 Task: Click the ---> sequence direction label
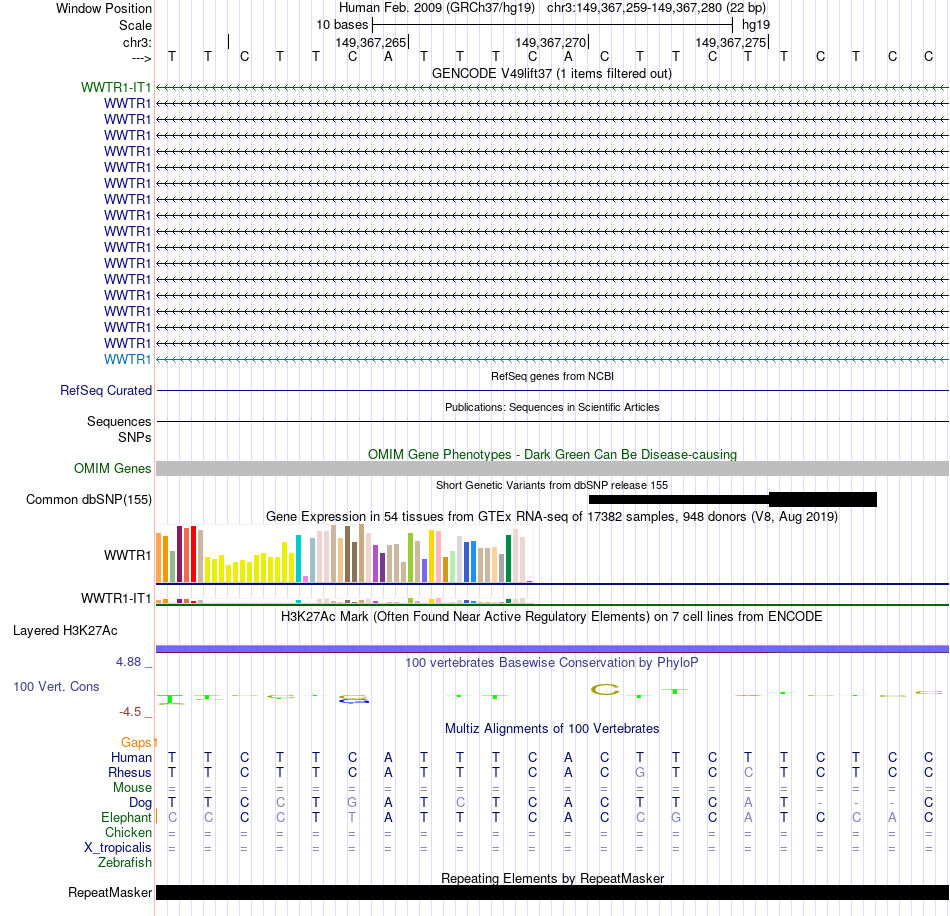coord(142,58)
